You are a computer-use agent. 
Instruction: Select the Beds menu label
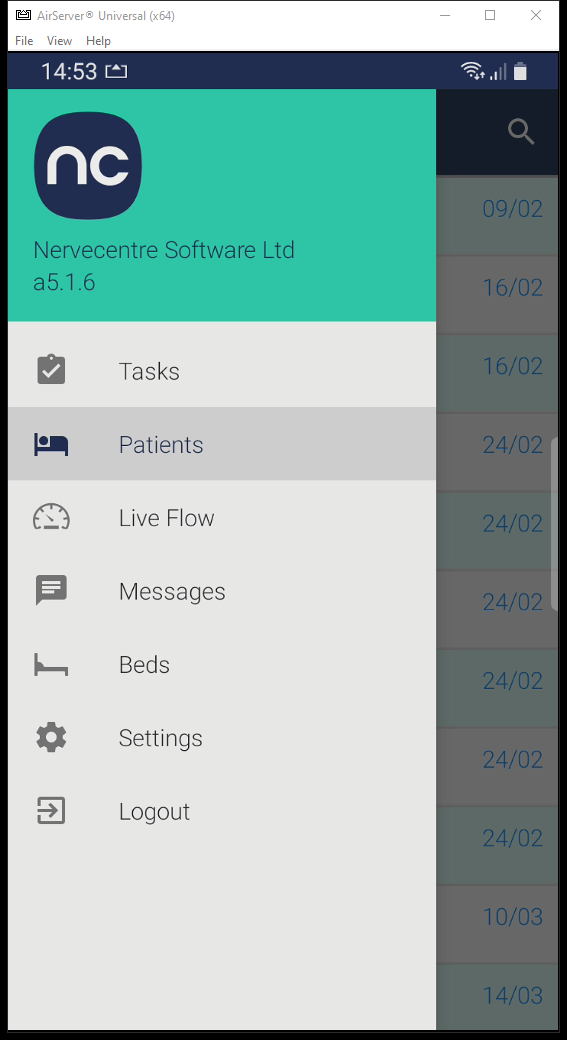(144, 665)
